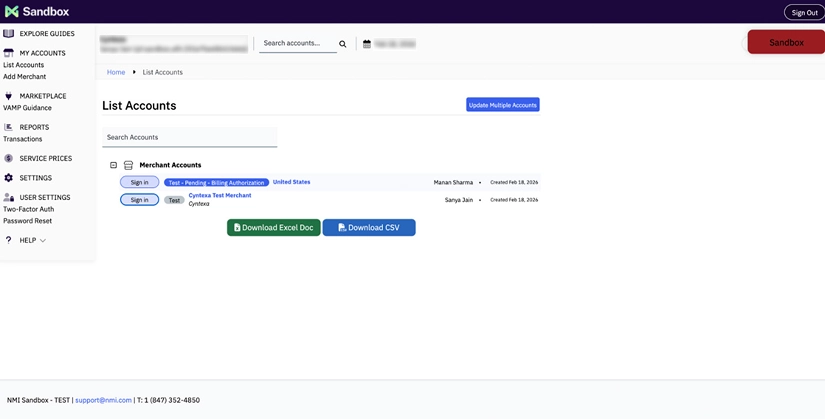Download CSV file
Image resolution: width=825 pixels, height=419 pixels.
(369, 227)
